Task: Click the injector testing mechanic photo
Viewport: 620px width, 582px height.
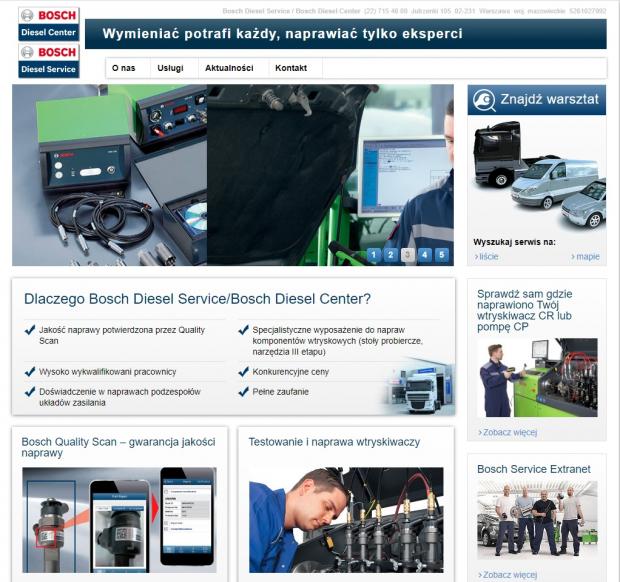Action: [x=346, y=520]
